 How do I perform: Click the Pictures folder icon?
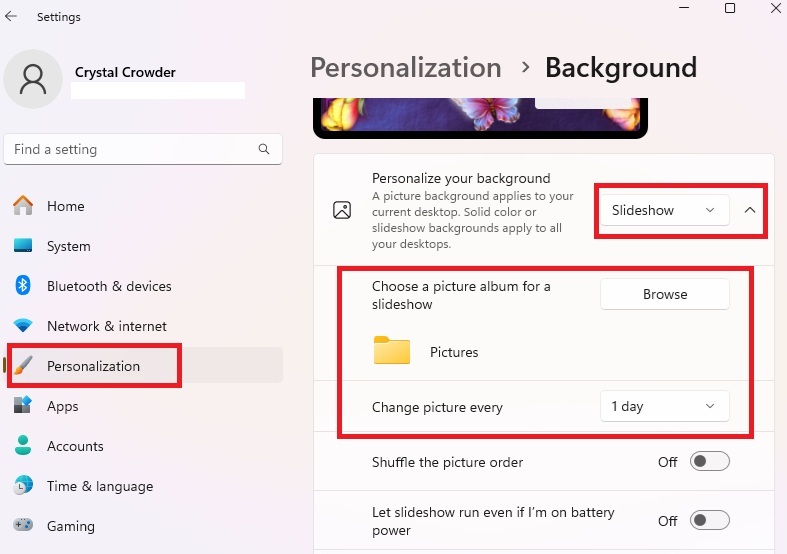(x=392, y=351)
